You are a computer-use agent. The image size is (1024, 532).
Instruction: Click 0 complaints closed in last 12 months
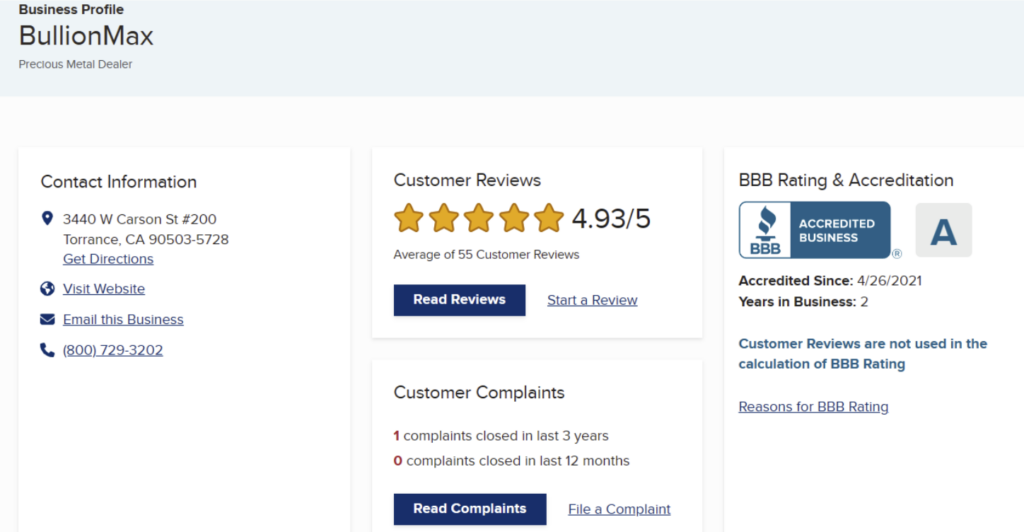pos(511,461)
